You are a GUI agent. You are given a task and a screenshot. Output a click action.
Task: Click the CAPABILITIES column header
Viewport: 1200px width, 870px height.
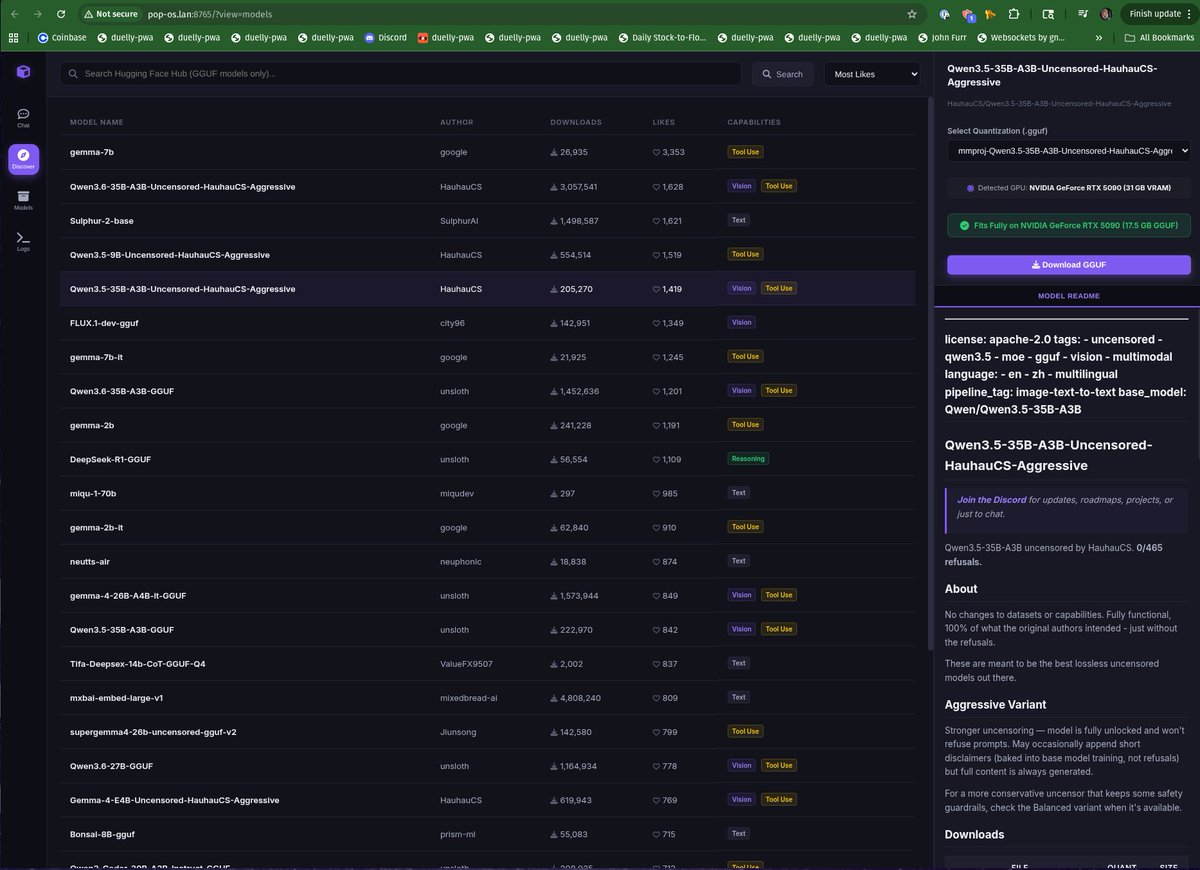pyautogui.click(x=754, y=122)
